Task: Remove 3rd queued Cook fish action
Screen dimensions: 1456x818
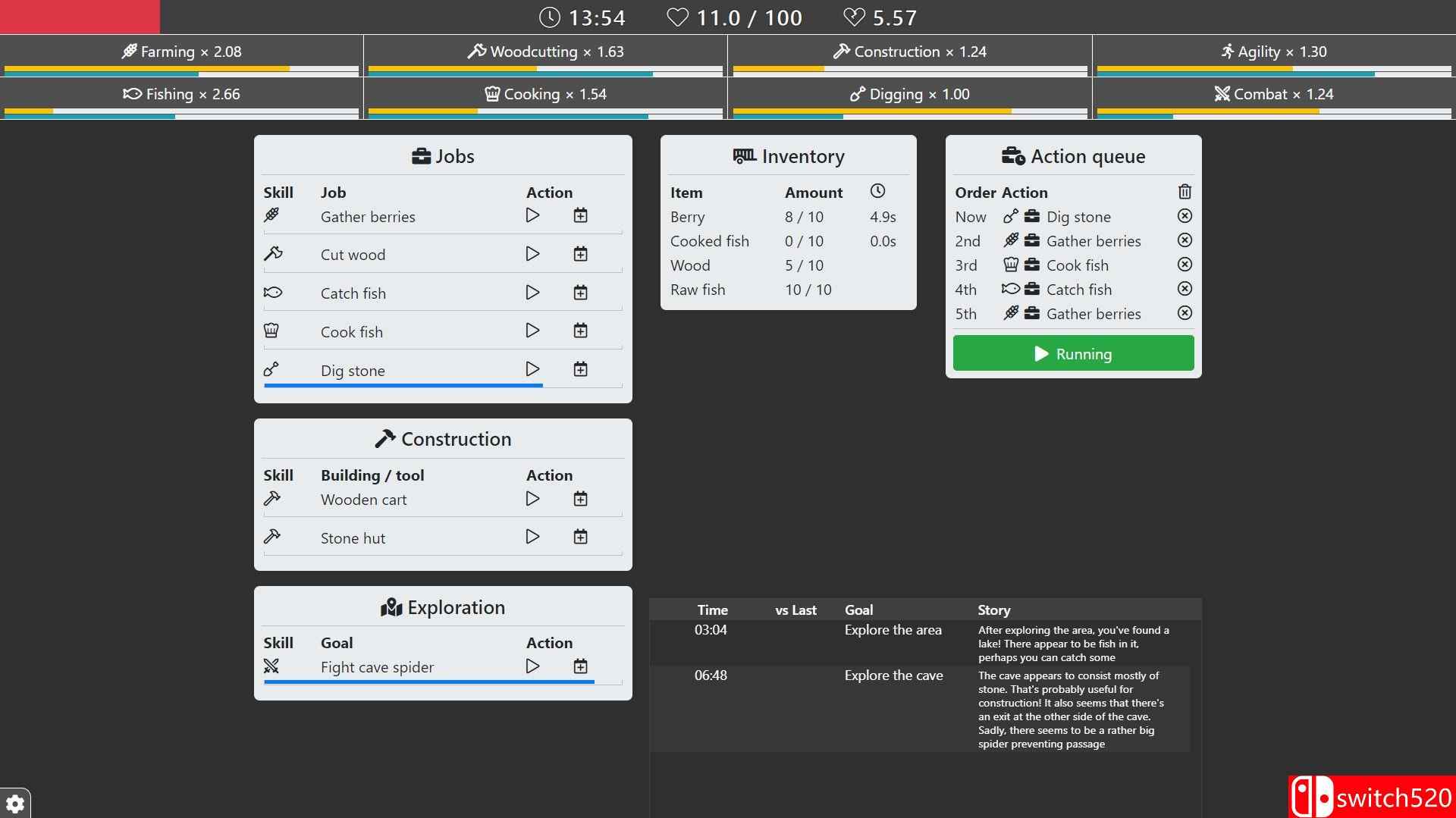Action: pos(1185,265)
